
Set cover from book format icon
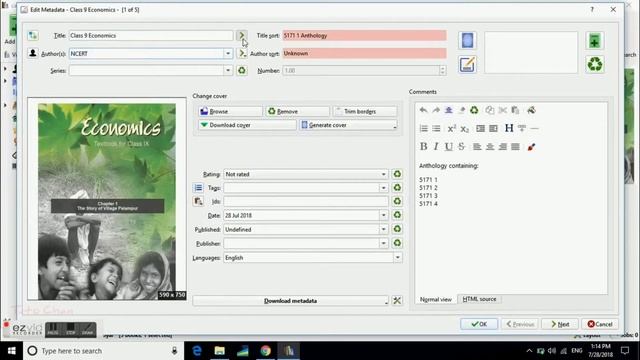coord(467,40)
